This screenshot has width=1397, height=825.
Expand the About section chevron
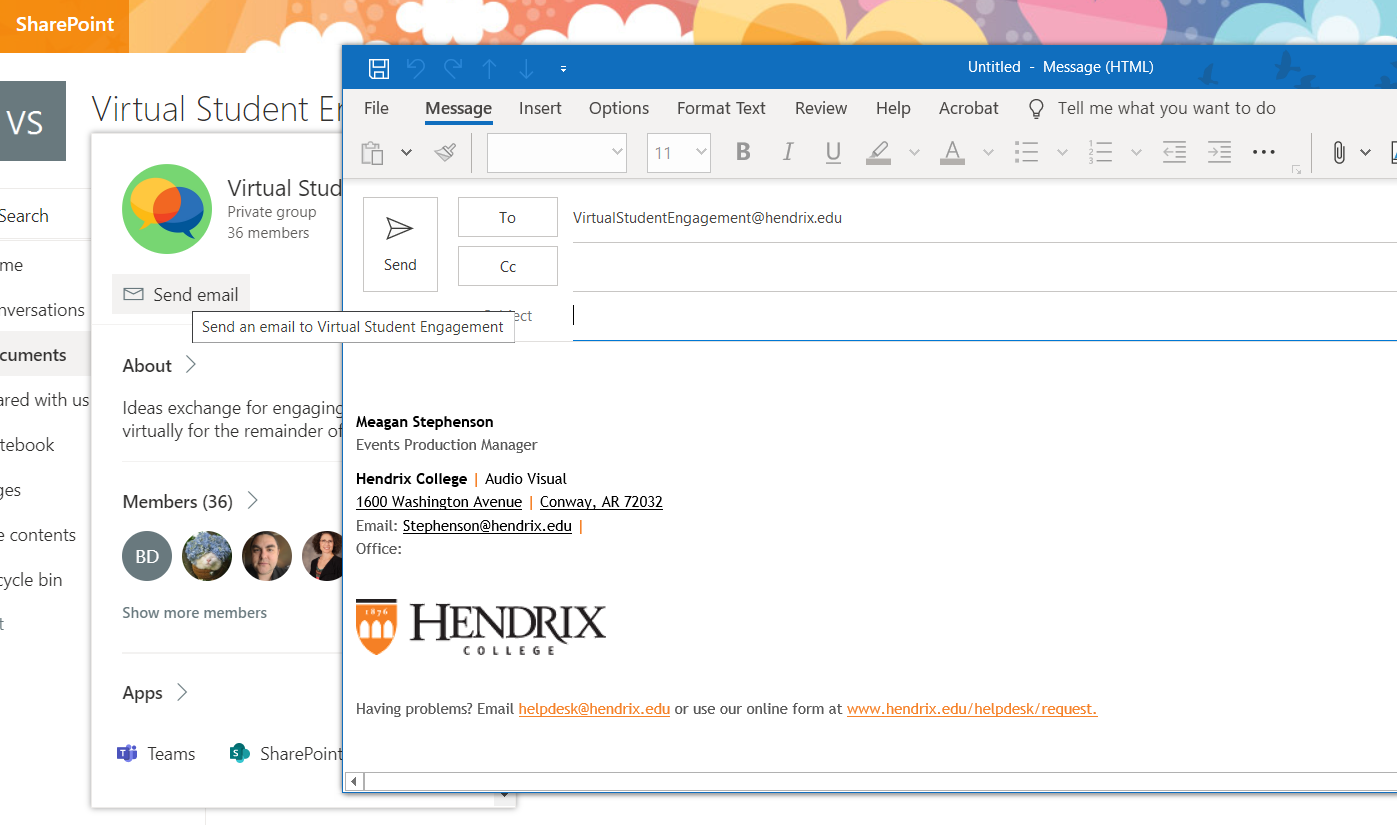coord(191,365)
